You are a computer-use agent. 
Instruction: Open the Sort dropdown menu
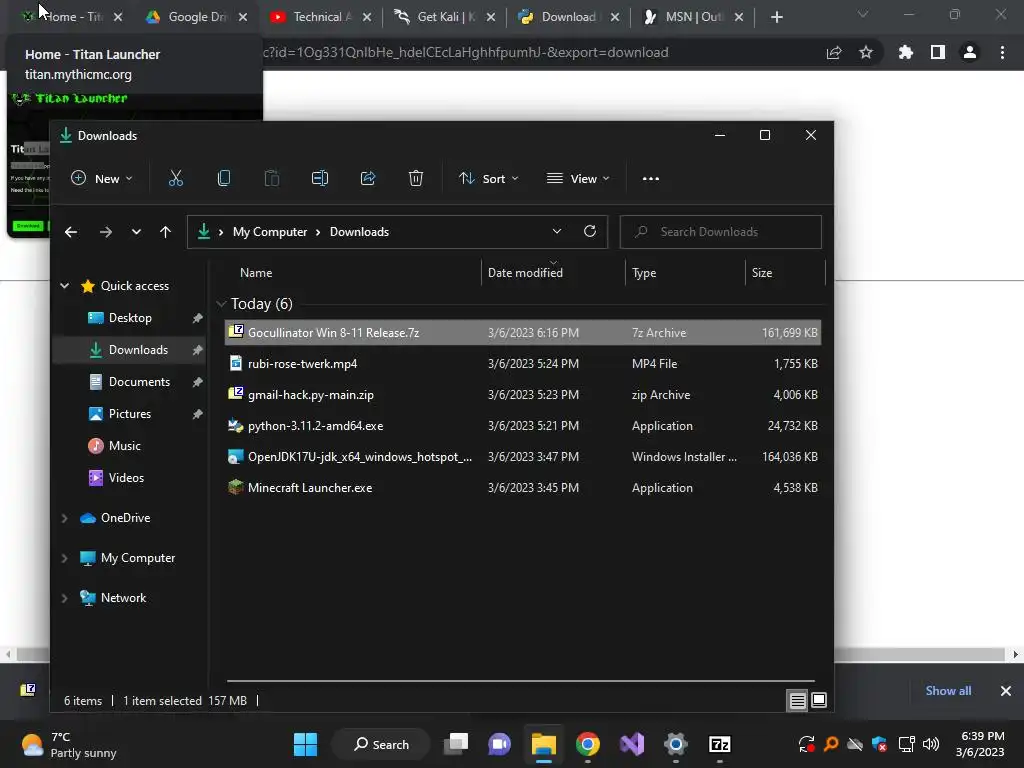[x=488, y=178]
